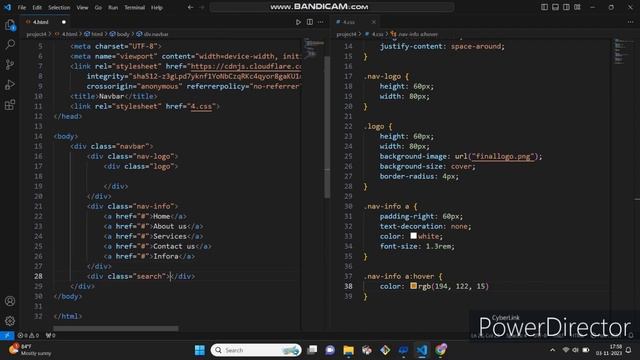Open the Terminal menu
This screenshot has height=360, width=640.
[134, 7]
